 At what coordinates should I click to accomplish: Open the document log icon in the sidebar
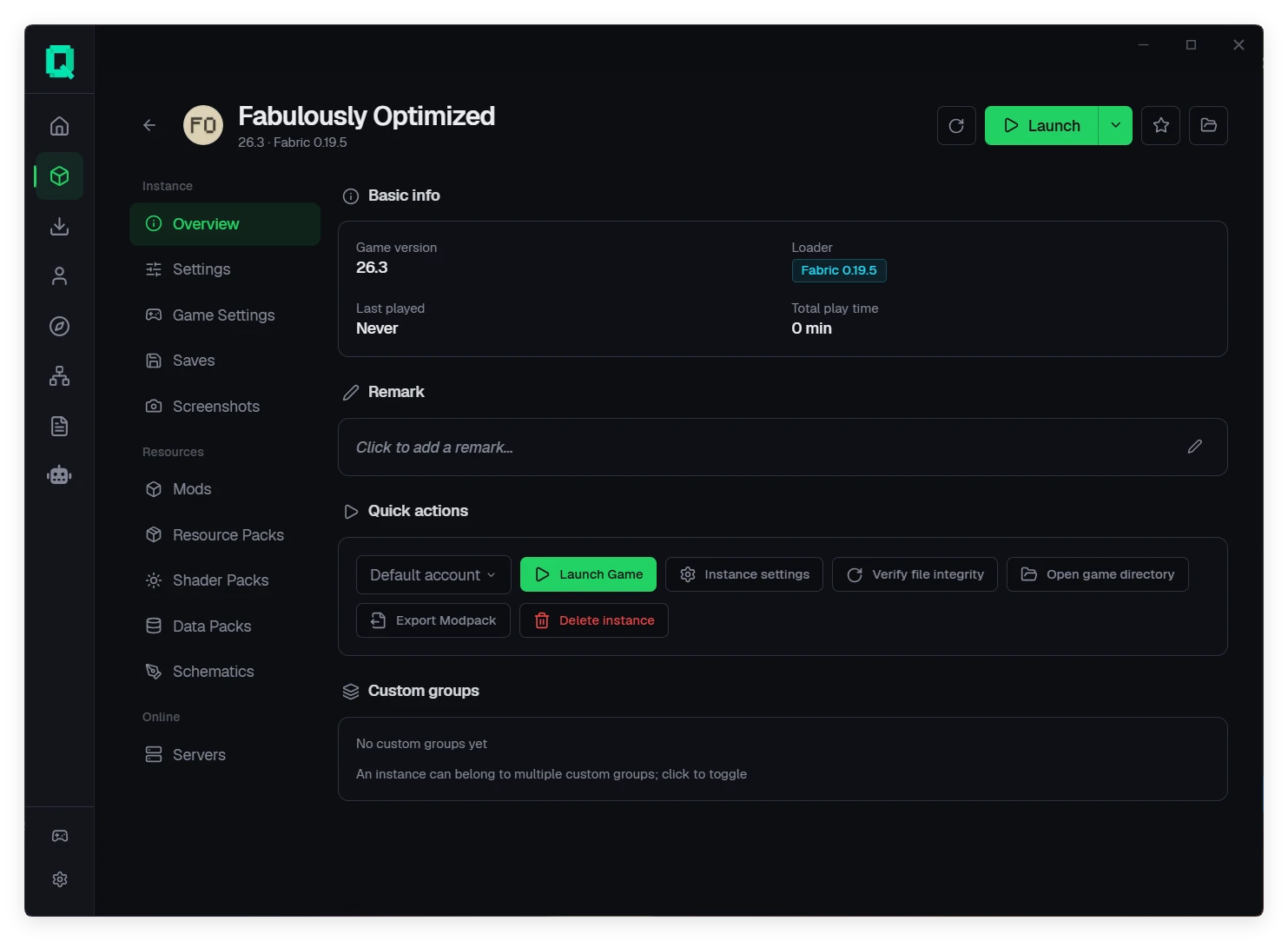(x=59, y=426)
